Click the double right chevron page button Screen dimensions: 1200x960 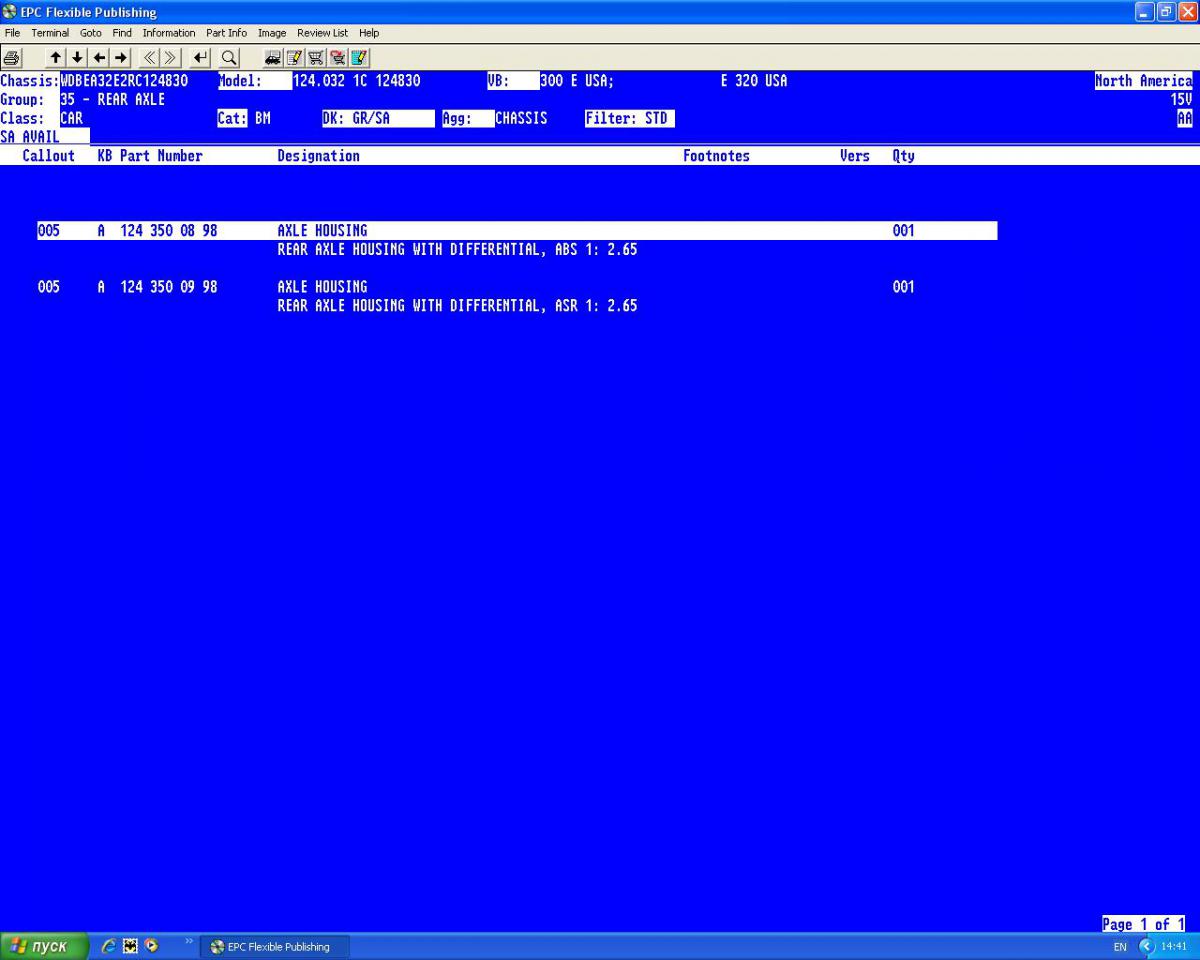click(170, 58)
